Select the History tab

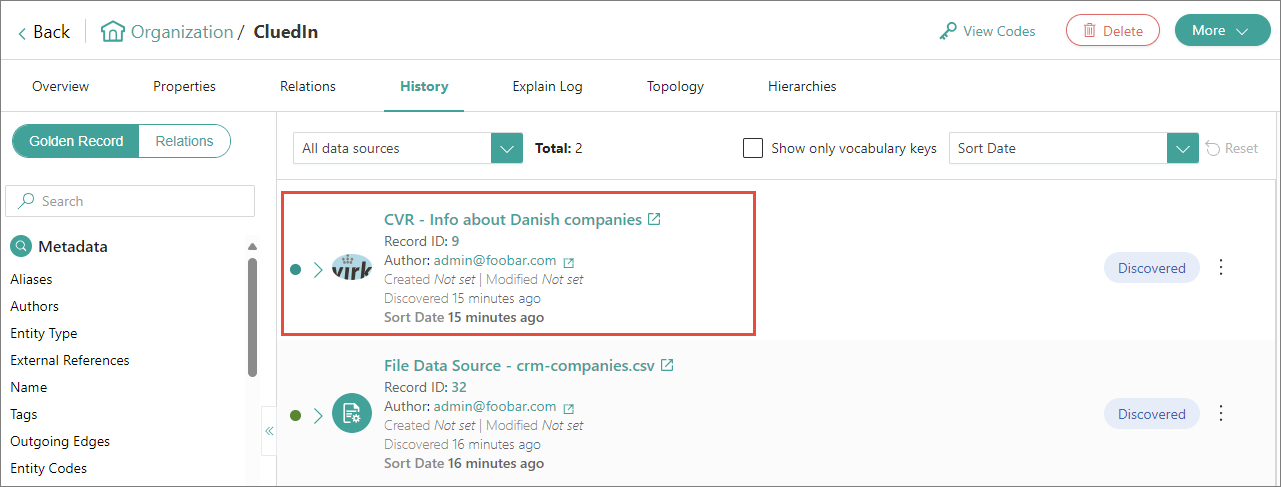(424, 86)
